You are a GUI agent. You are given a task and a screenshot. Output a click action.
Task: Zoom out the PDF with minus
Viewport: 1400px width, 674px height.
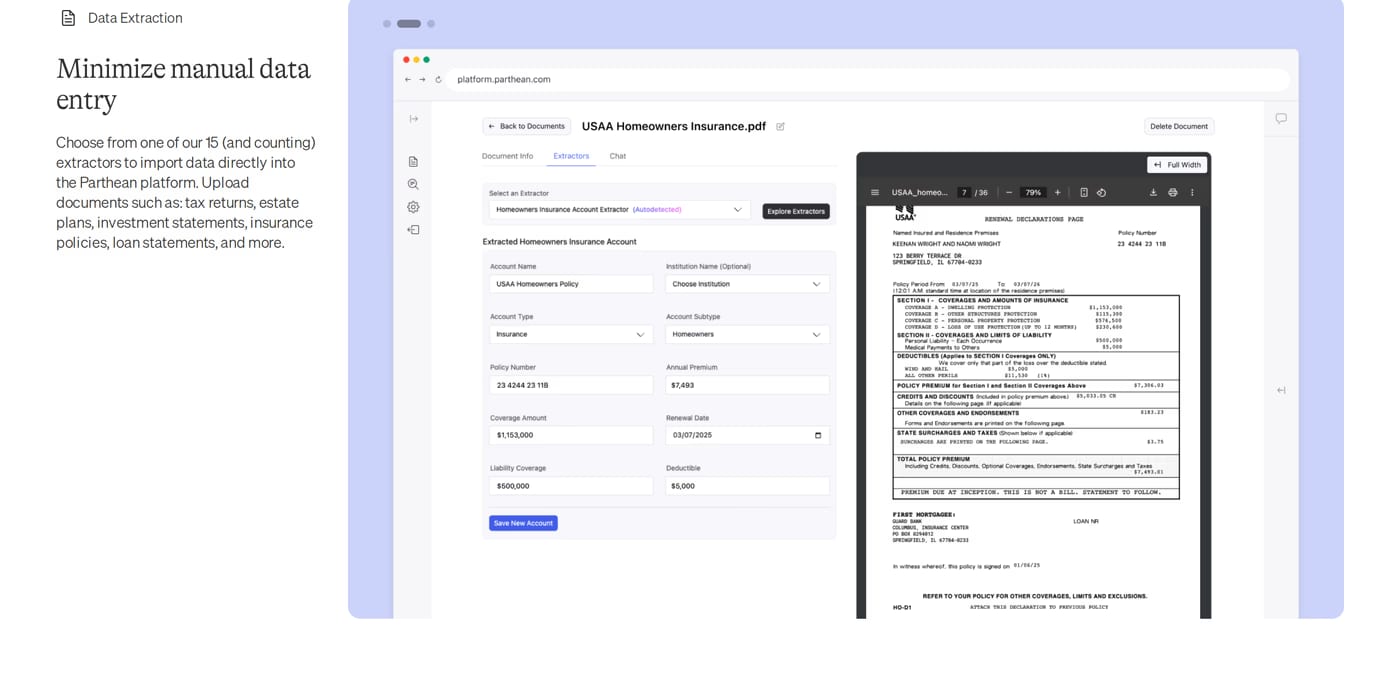1009,192
